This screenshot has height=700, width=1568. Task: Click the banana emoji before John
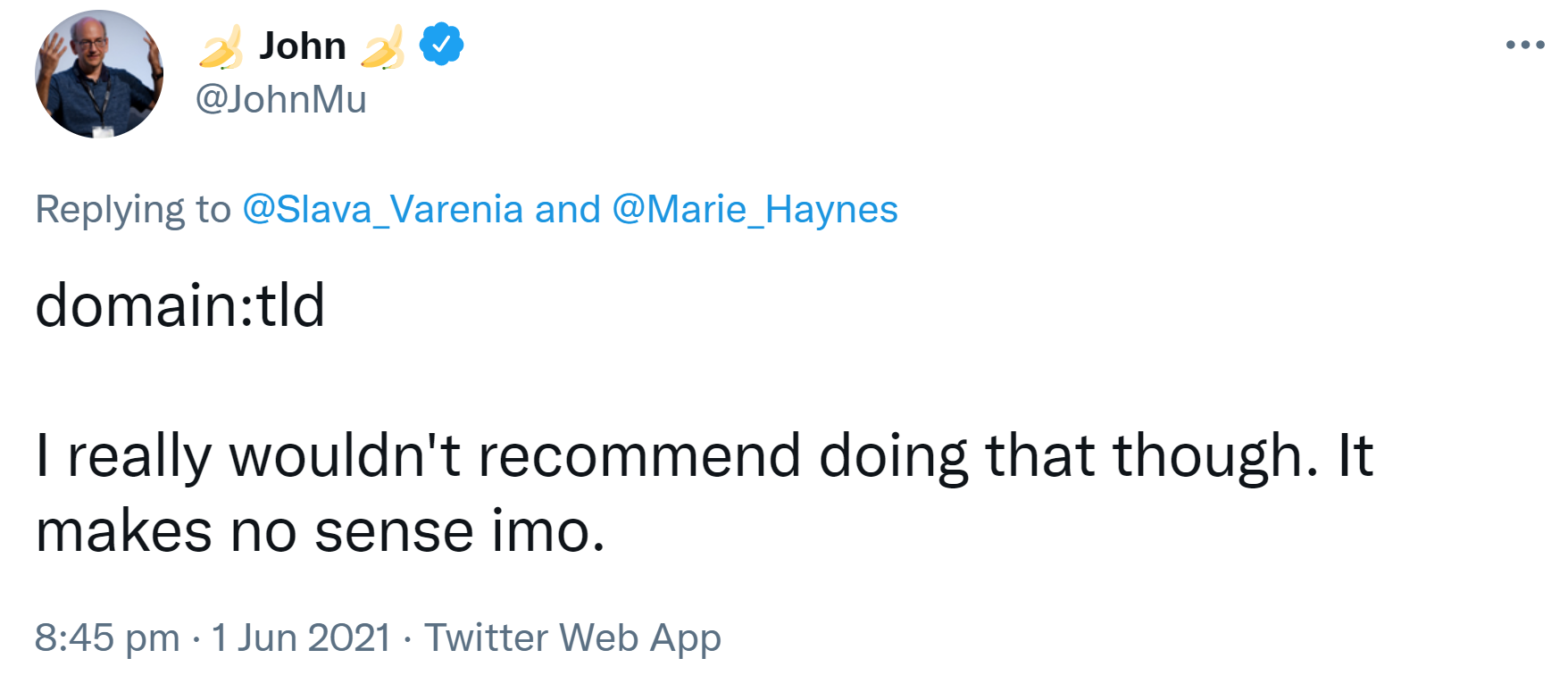pos(221,46)
